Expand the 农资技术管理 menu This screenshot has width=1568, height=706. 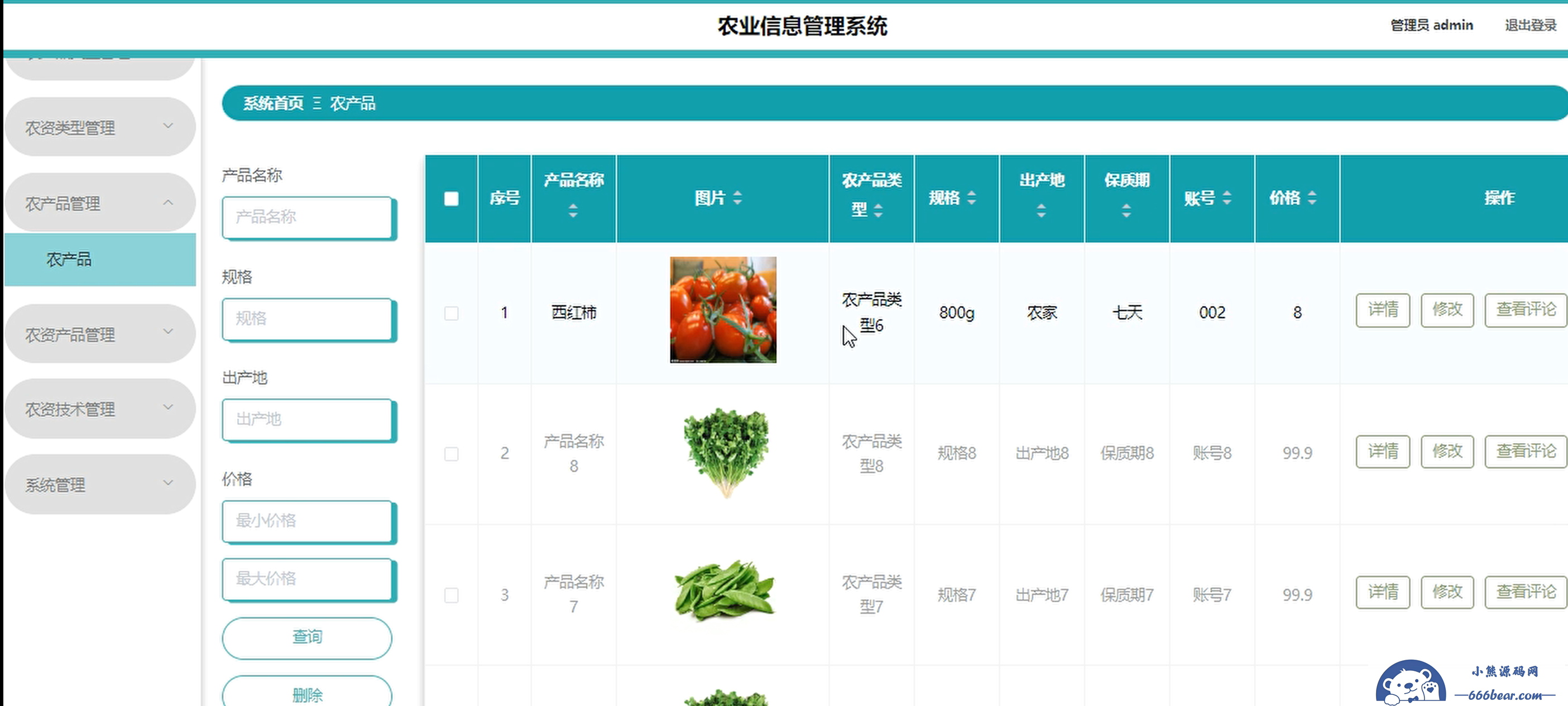(100, 409)
